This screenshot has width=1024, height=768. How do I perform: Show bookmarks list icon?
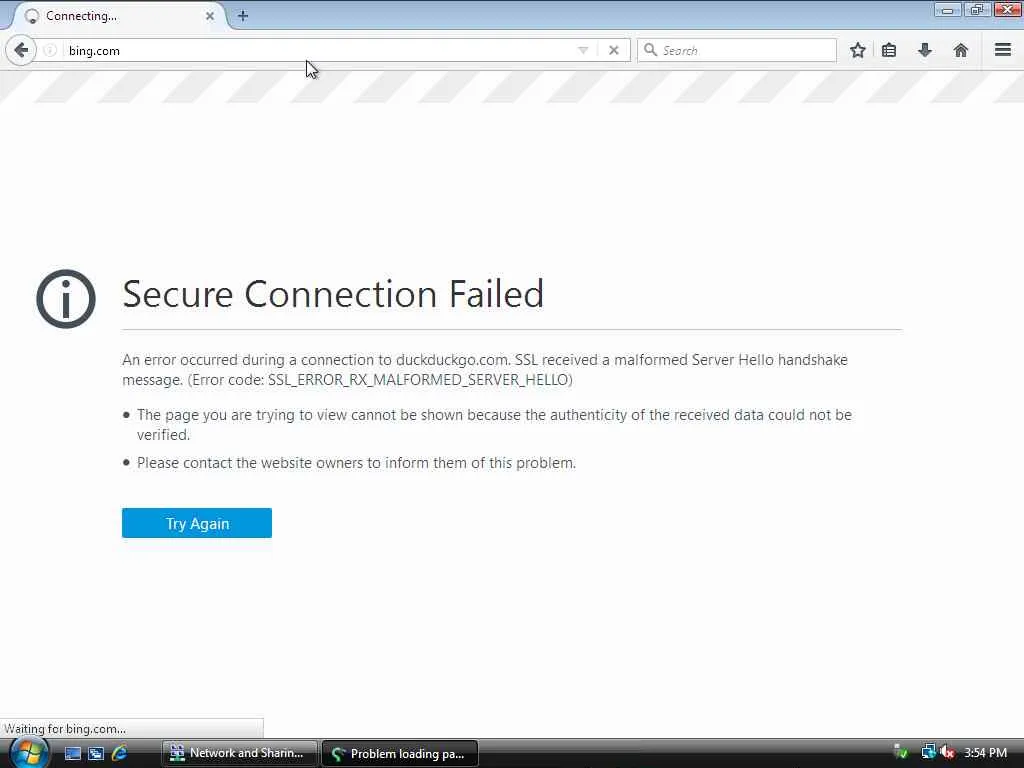click(889, 50)
